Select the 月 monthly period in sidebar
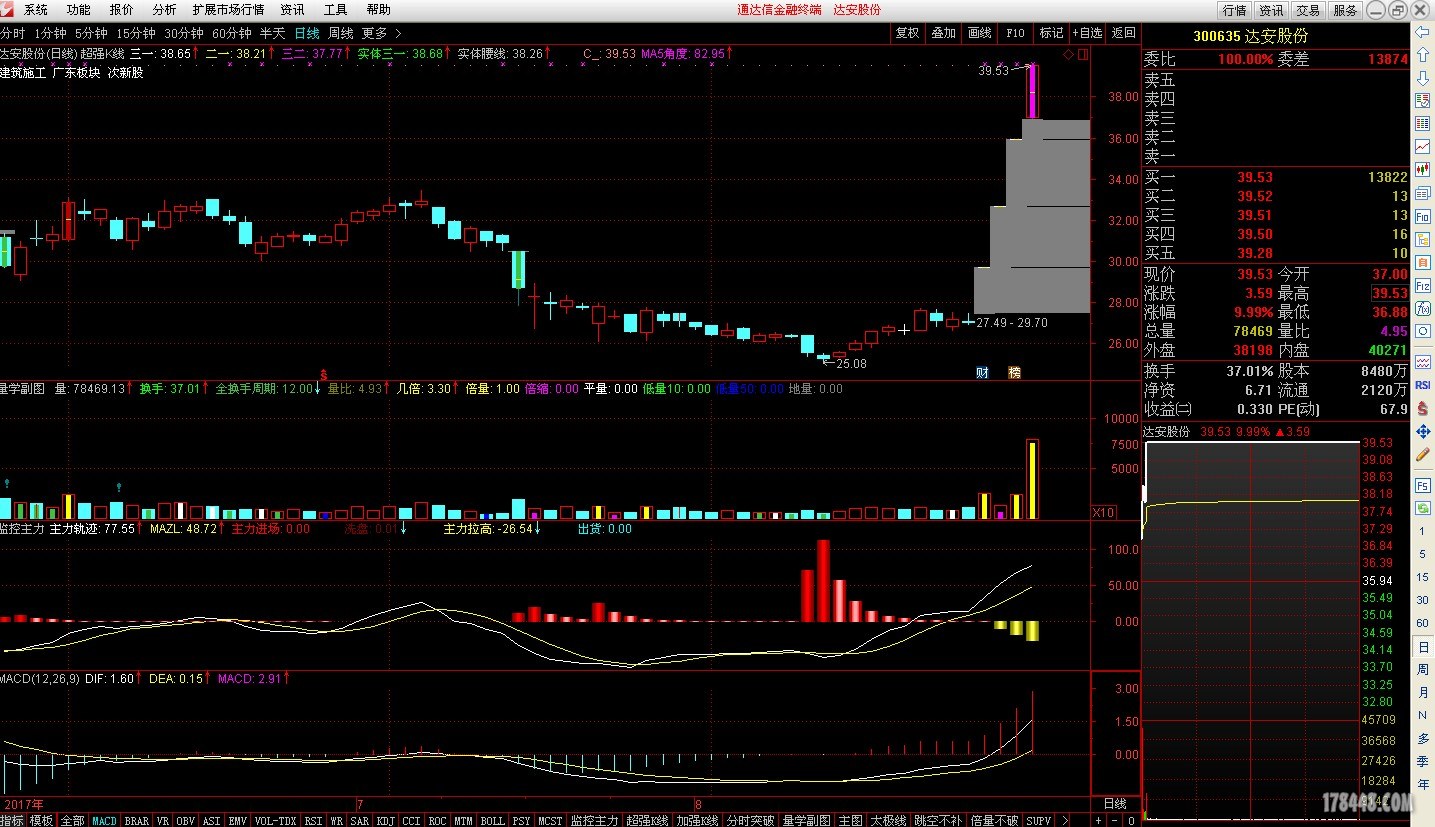Image resolution: width=1435 pixels, height=827 pixels. 1422,691
